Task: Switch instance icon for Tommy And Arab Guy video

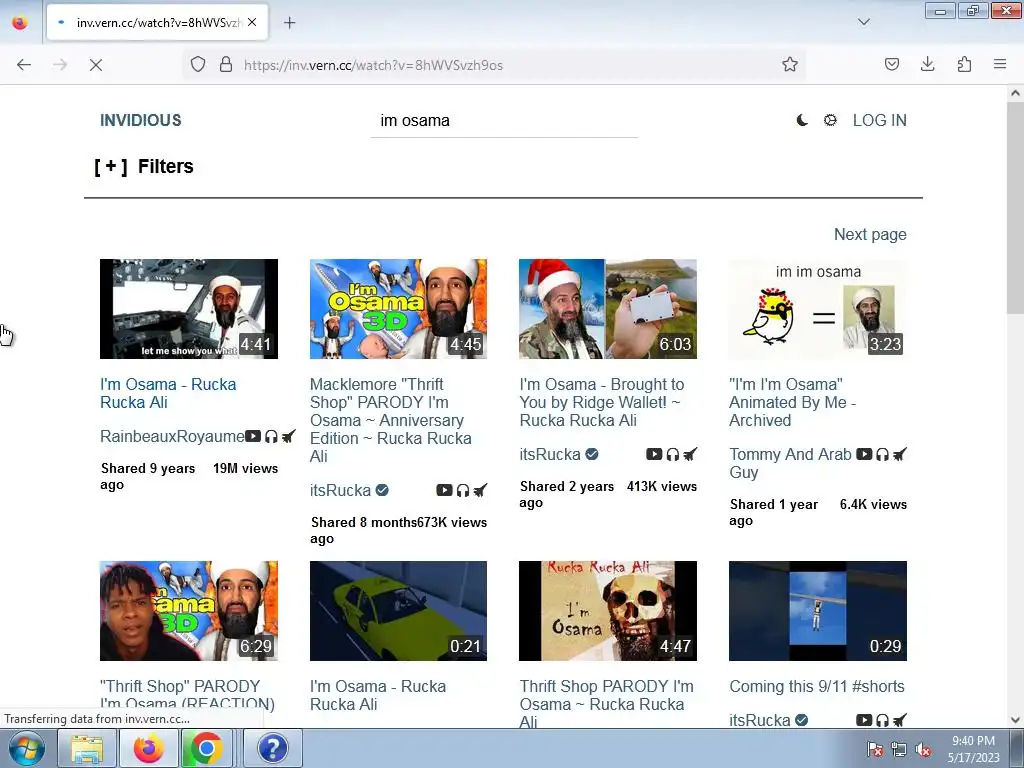Action: coord(900,455)
